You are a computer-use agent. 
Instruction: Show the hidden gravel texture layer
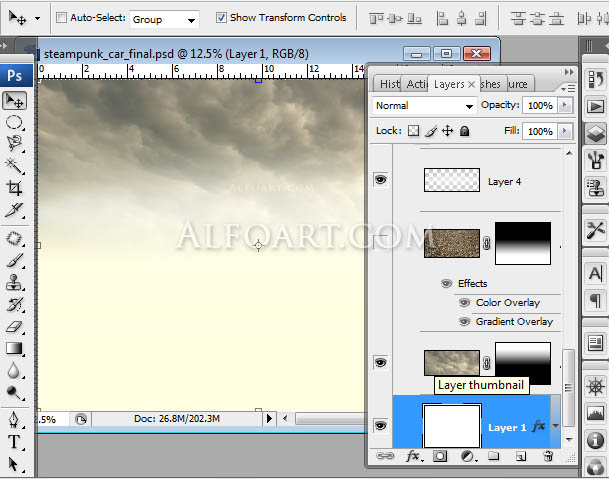(x=381, y=242)
